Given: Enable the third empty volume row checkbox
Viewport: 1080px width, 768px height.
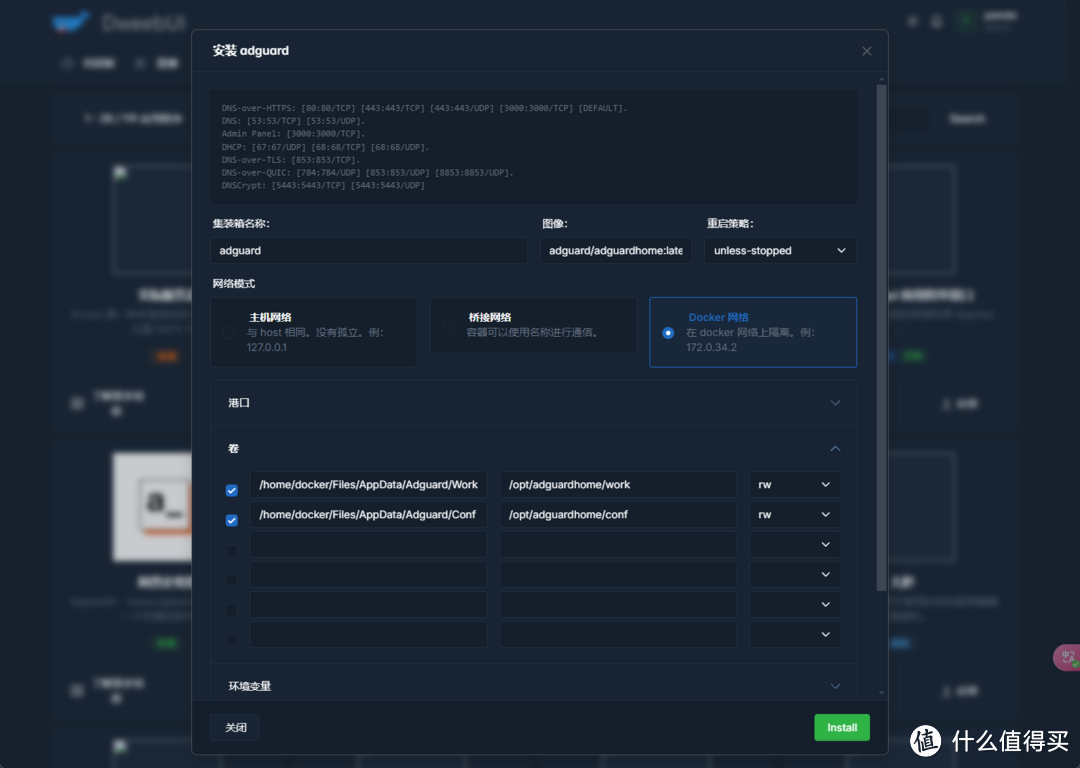Looking at the screenshot, I should coord(232,550).
